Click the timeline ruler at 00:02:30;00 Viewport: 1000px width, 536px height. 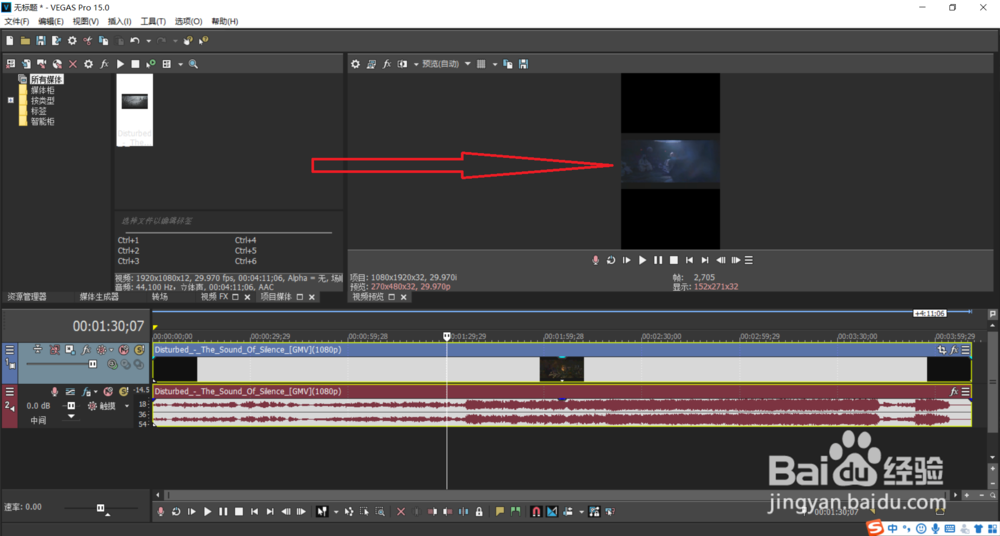pos(661,336)
